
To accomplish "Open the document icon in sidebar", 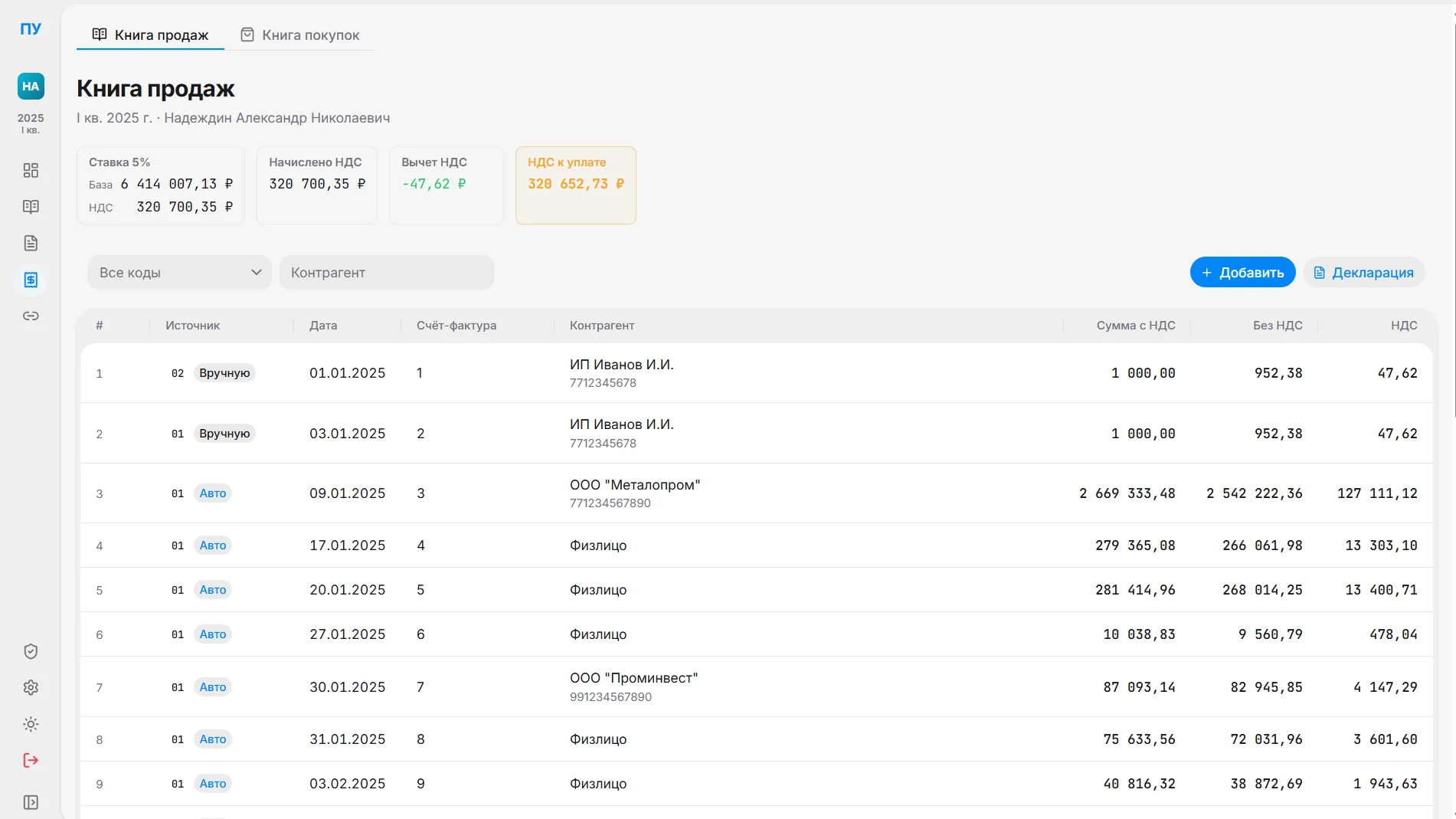I will [x=31, y=244].
